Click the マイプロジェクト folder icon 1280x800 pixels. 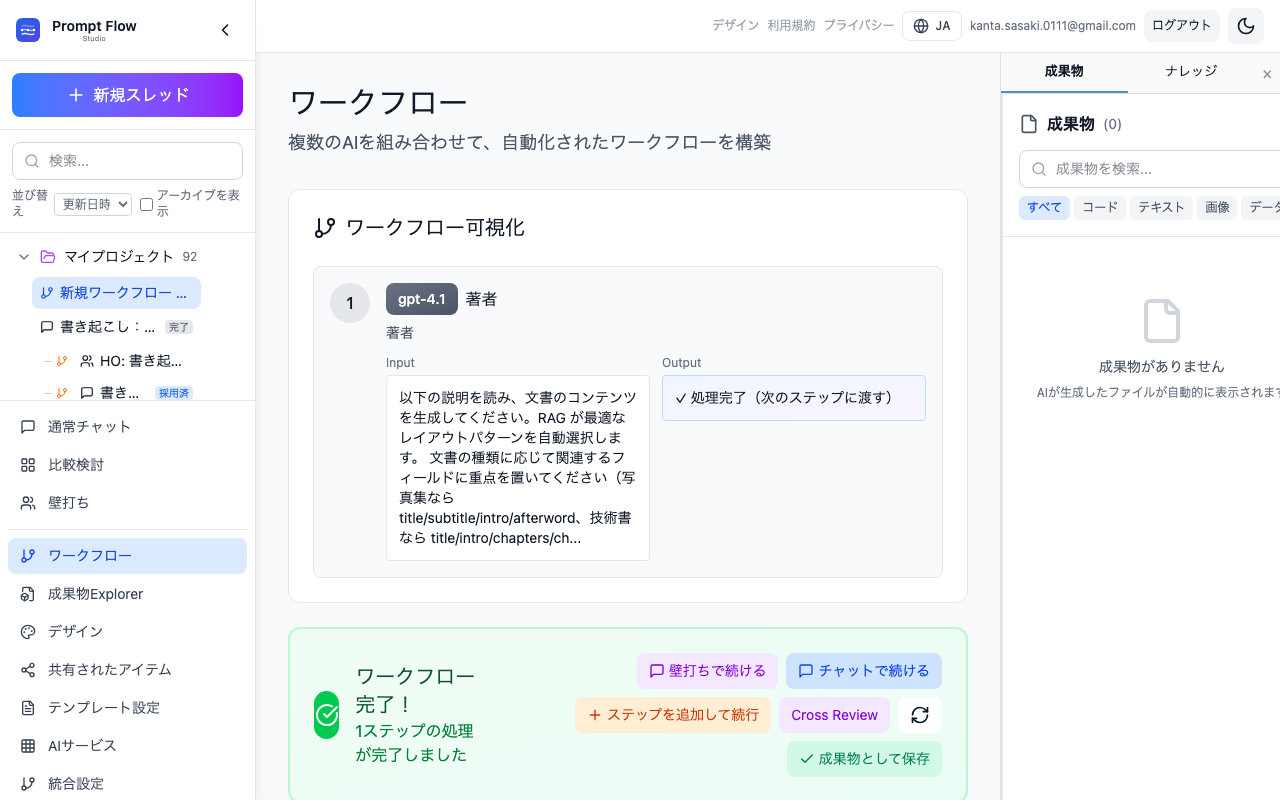click(x=48, y=257)
